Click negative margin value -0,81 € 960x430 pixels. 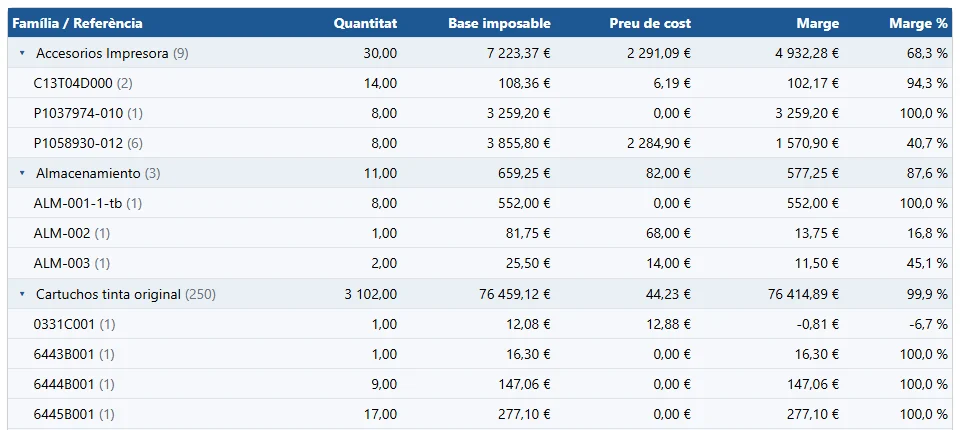[x=818, y=324]
